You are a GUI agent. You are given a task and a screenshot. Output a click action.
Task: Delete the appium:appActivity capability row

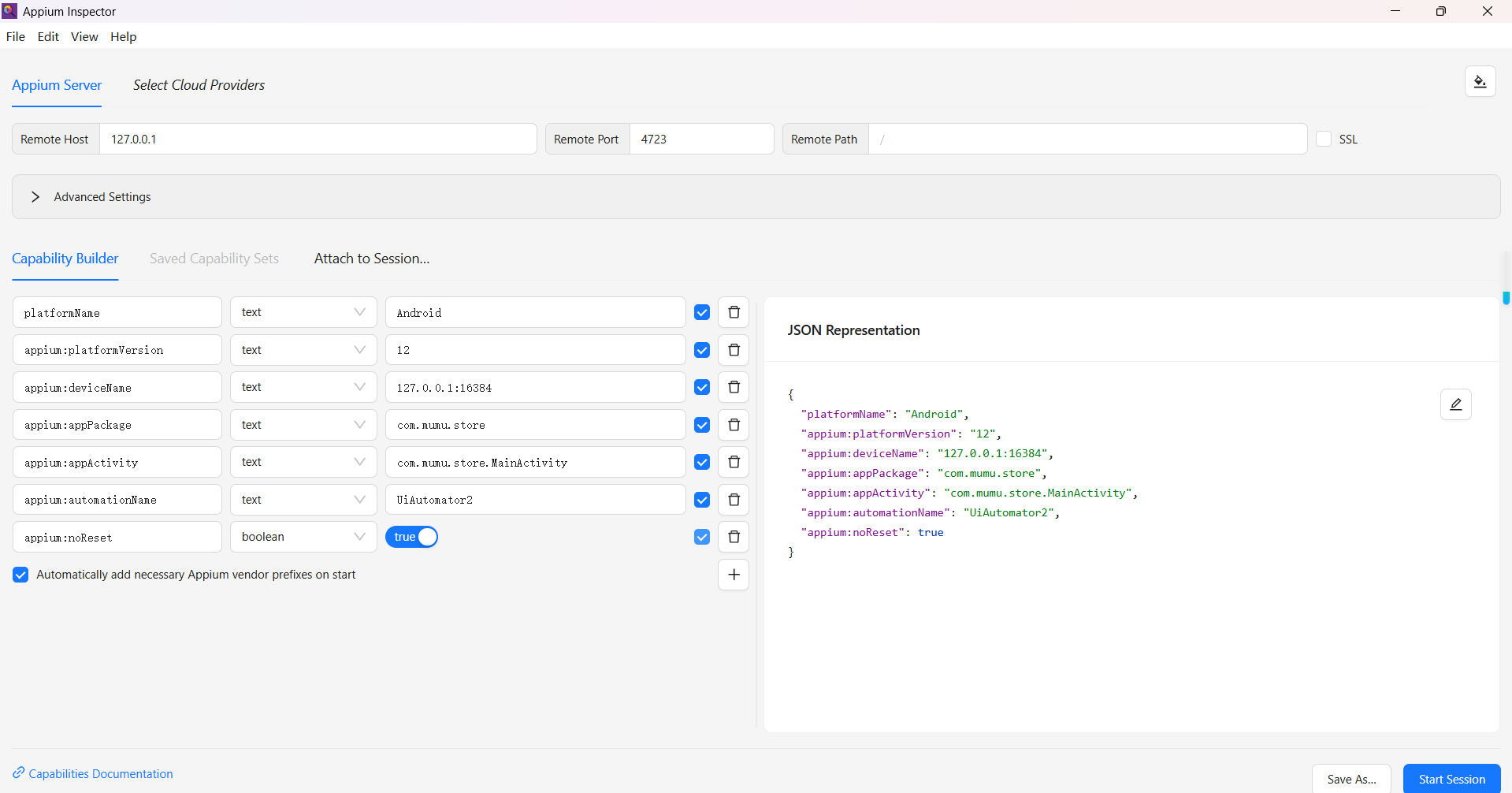tap(734, 462)
